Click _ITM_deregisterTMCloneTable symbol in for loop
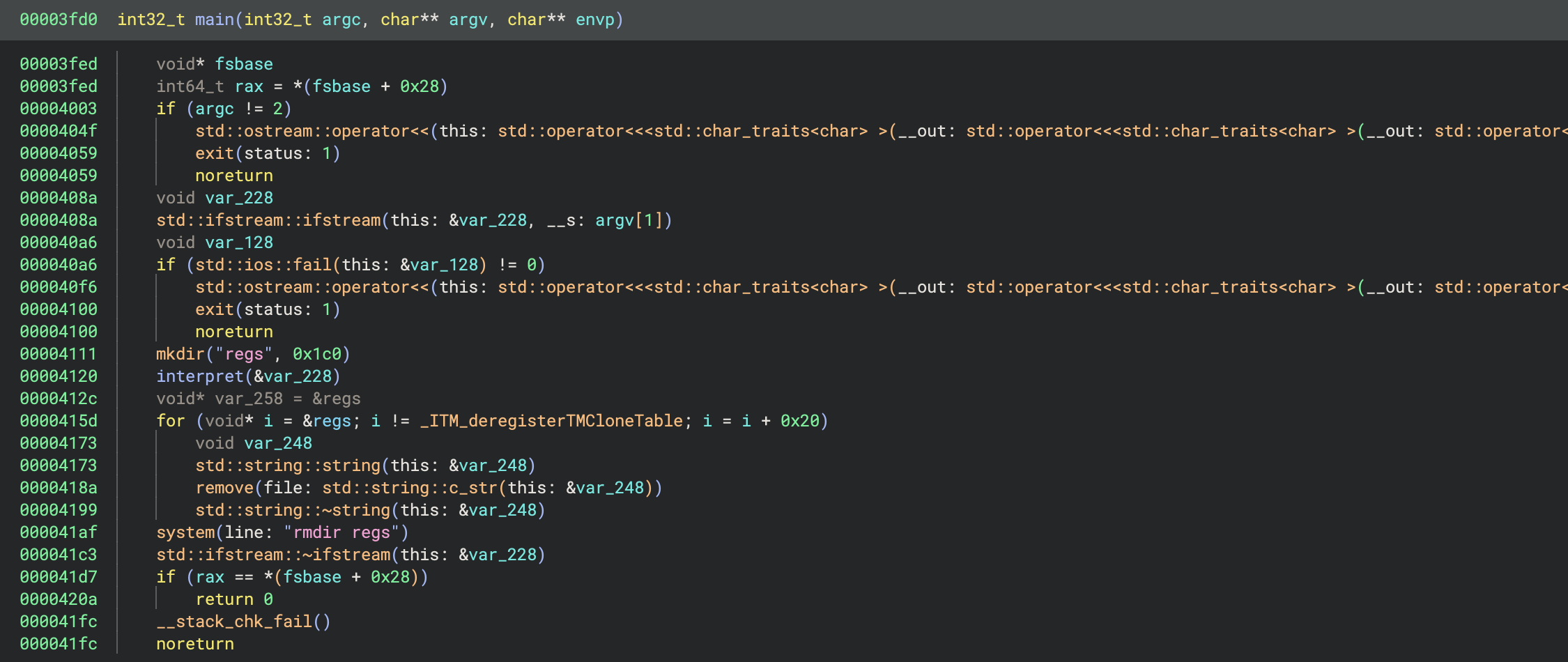This screenshot has height=662, width=1568. pyautogui.click(x=551, y=421)
